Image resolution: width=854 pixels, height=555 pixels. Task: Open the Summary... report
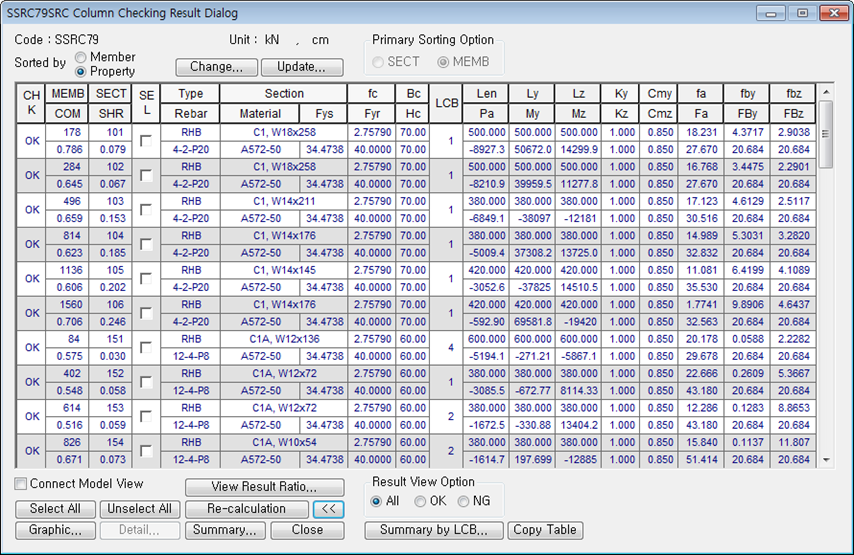(x=225, y=530)
